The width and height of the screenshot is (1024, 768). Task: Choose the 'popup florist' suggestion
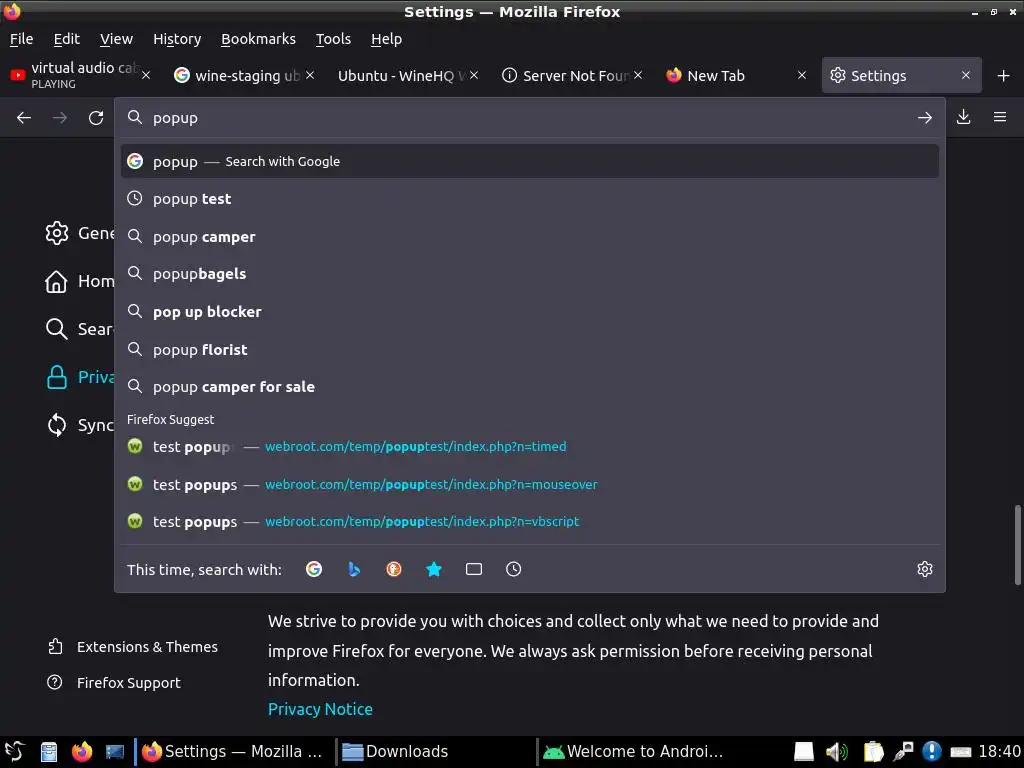[x=530, y=349]
